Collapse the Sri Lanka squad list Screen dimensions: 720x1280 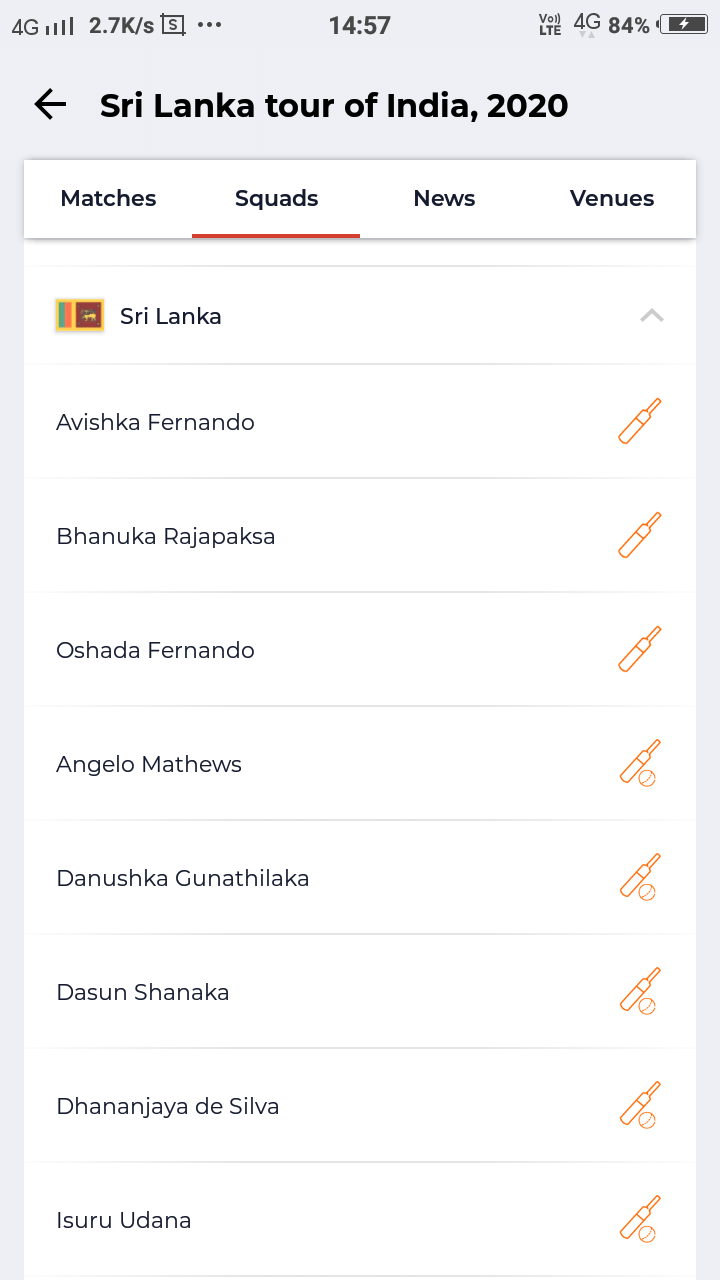tap(652, 316)
